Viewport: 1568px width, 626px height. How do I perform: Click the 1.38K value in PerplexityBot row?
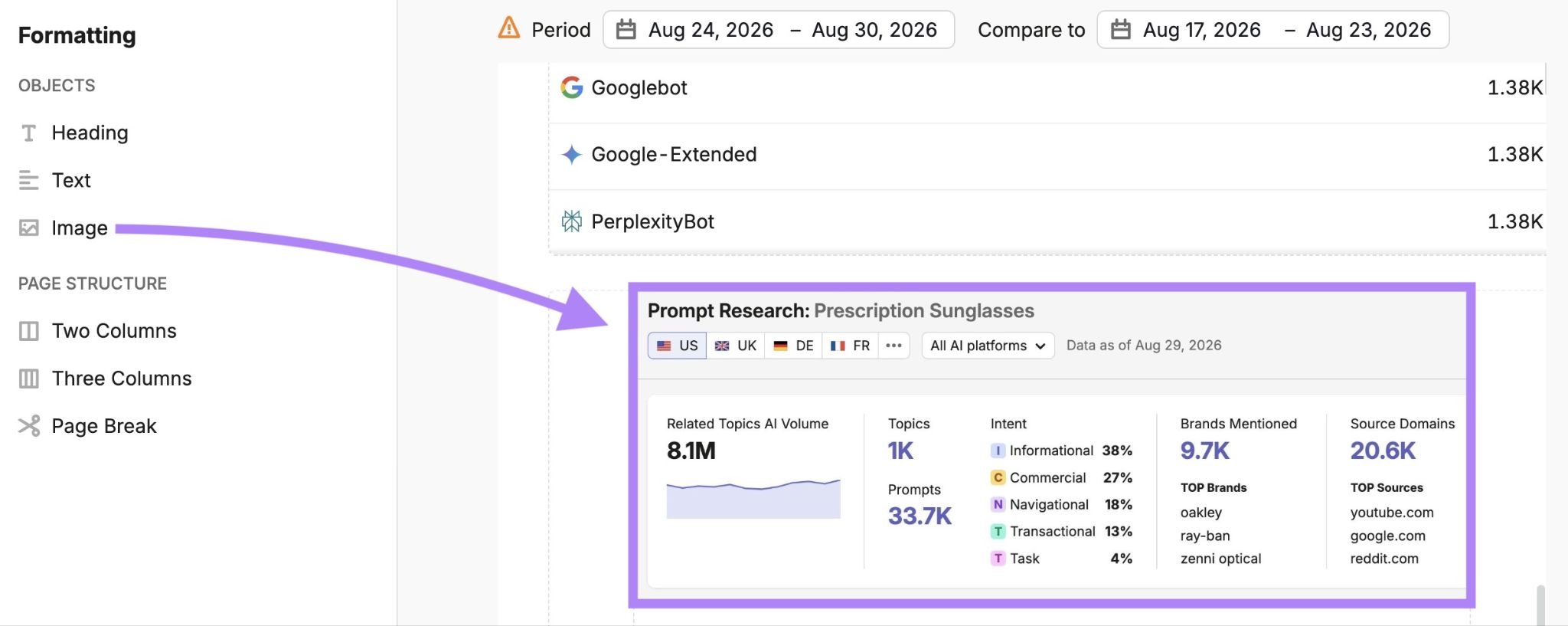1514,222
